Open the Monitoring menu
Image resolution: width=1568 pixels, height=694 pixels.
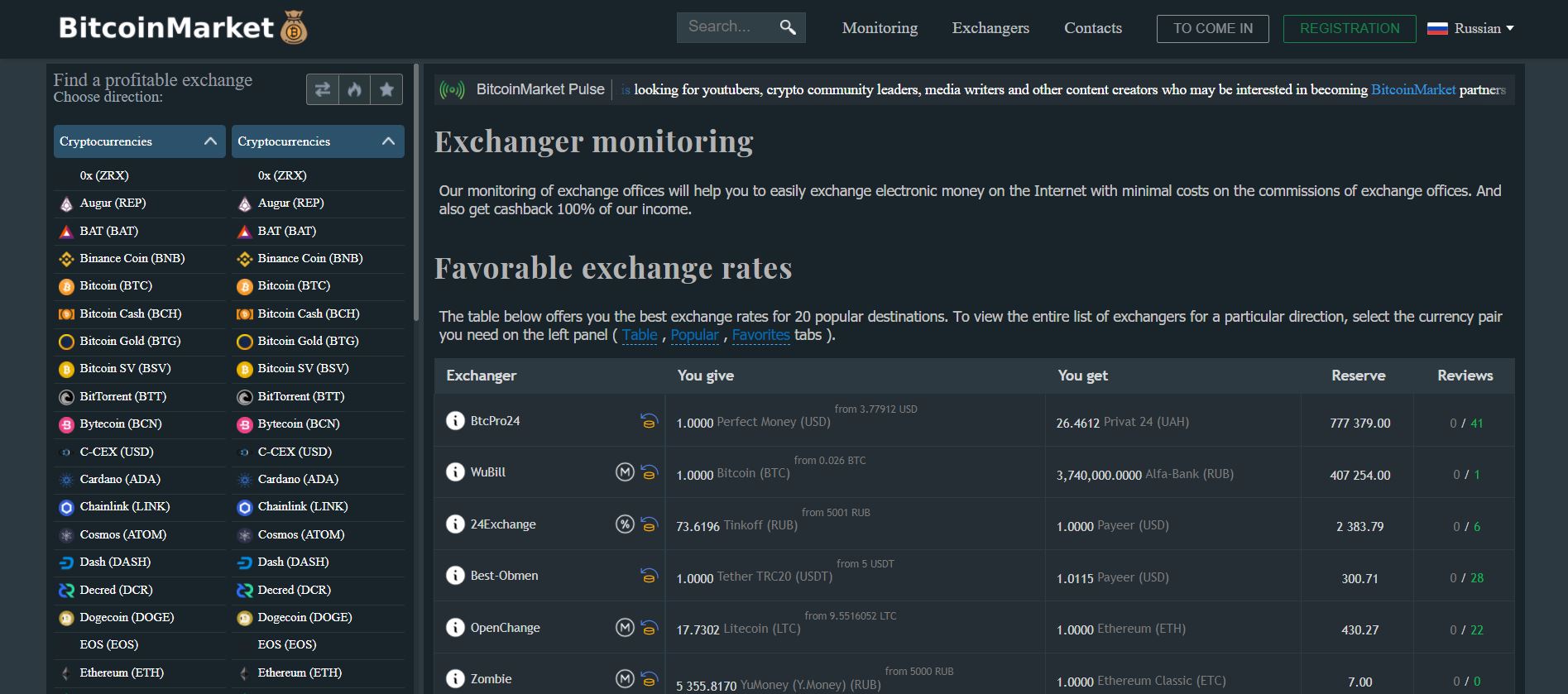pyautogui.click(x=880, y=28)
